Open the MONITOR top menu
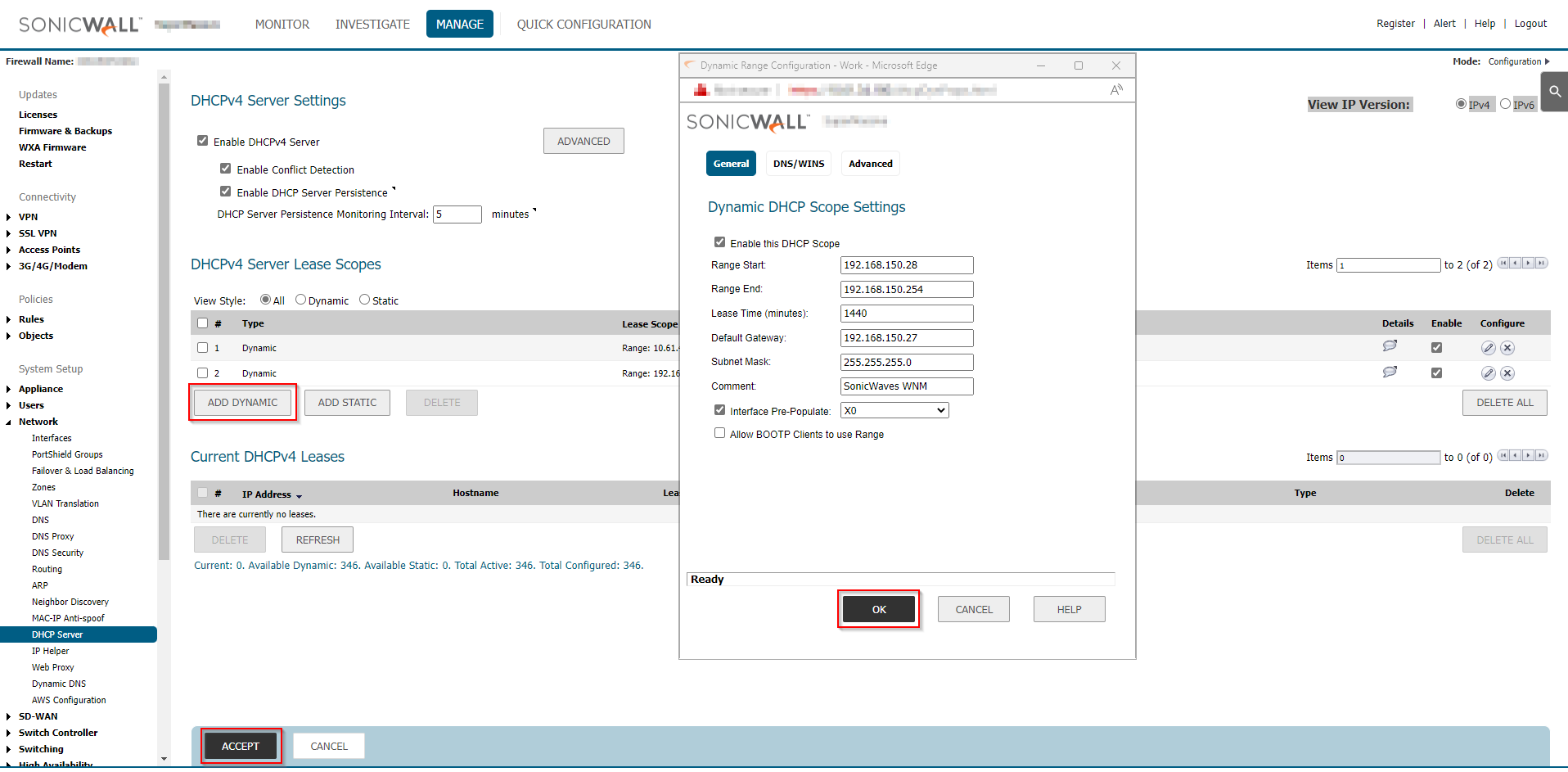Viewport: 1568px width, 772px height. (282, 25)
